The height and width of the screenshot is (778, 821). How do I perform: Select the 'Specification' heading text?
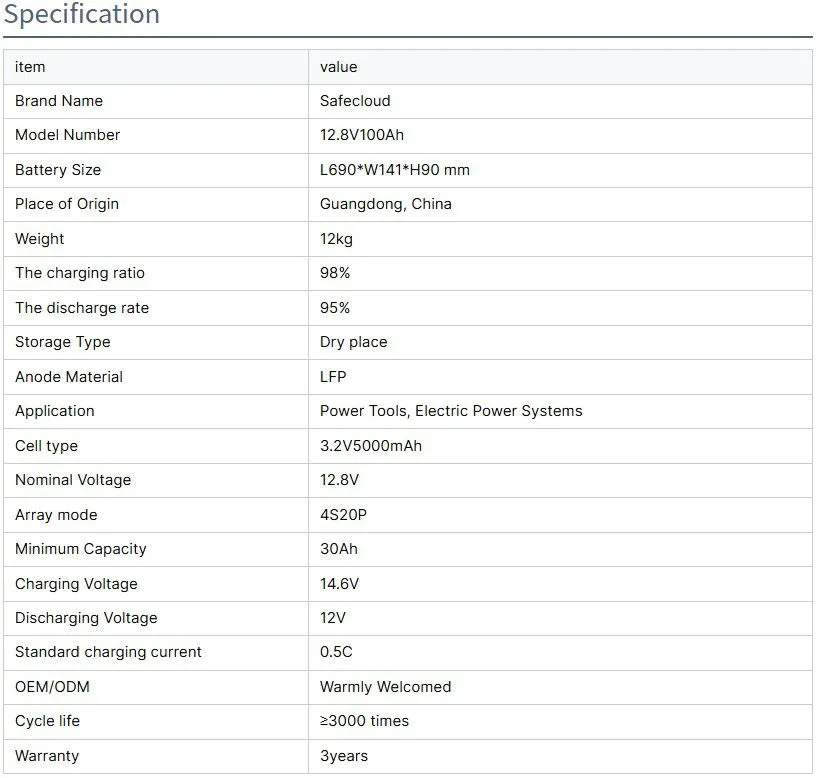pyautogui.click(x=82, y=14)
